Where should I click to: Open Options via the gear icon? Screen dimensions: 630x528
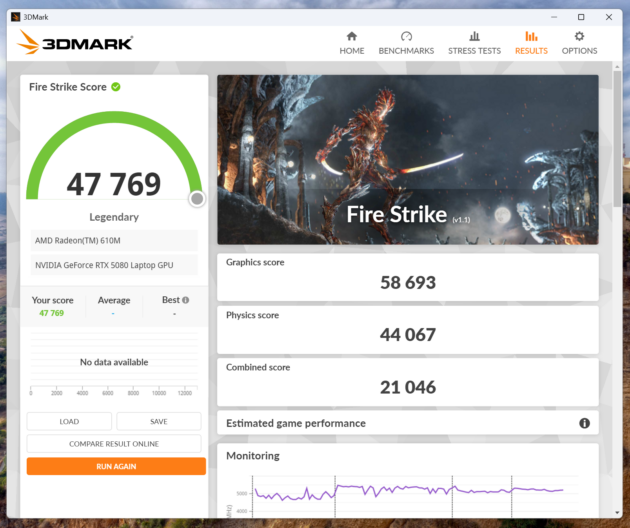(579, 37)
